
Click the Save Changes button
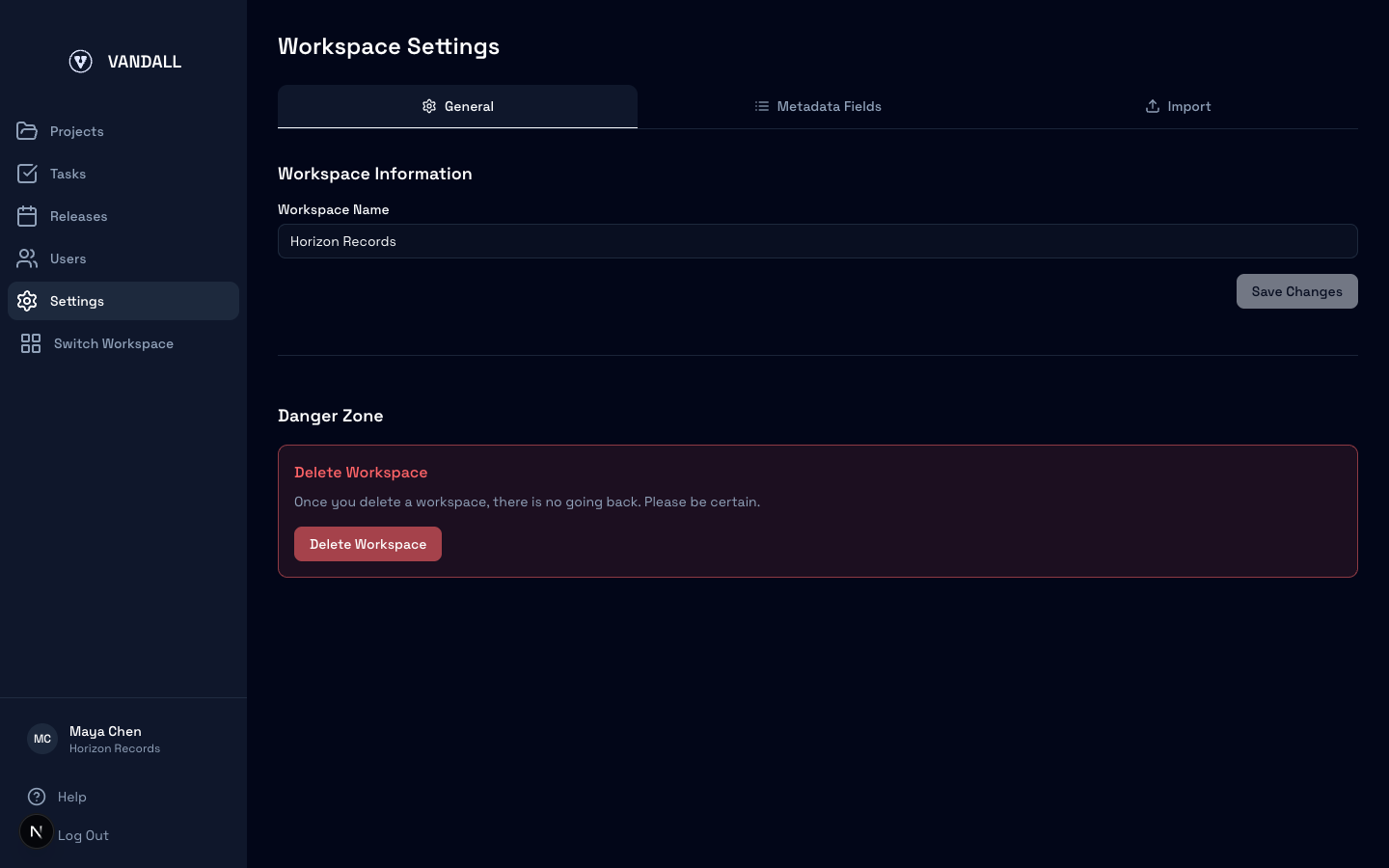coord(1297,291)
